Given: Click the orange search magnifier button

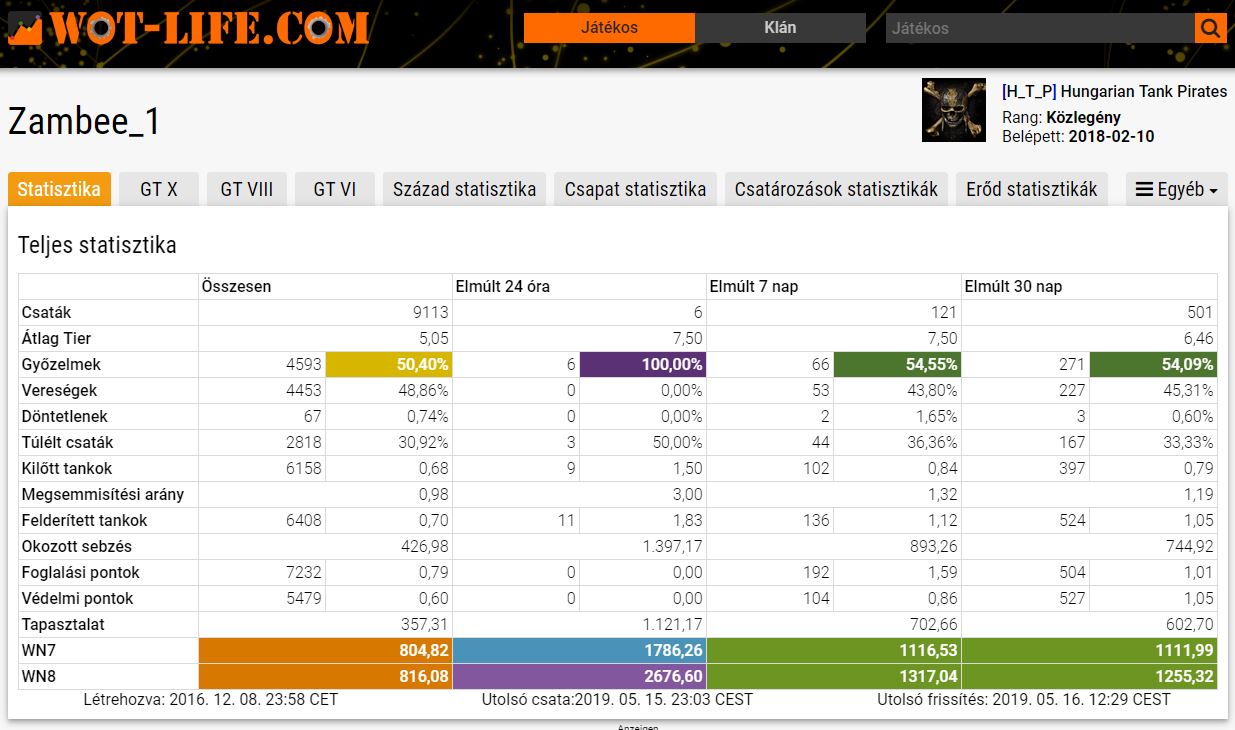Looking at the screenshot, I should point(1210,28).
